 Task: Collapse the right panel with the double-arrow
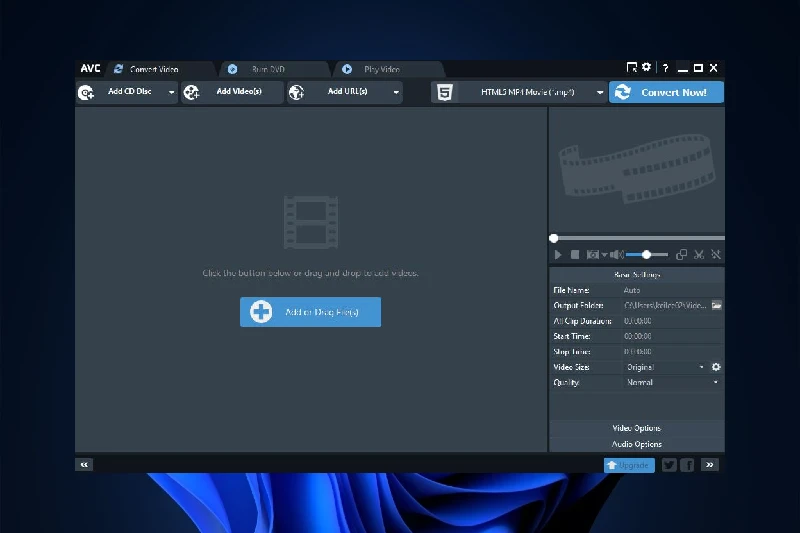point(710,465)
